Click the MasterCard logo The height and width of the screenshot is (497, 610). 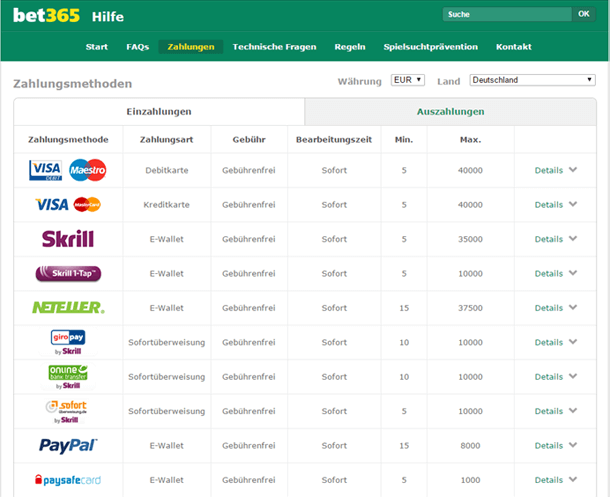click(x=87, y=205)
